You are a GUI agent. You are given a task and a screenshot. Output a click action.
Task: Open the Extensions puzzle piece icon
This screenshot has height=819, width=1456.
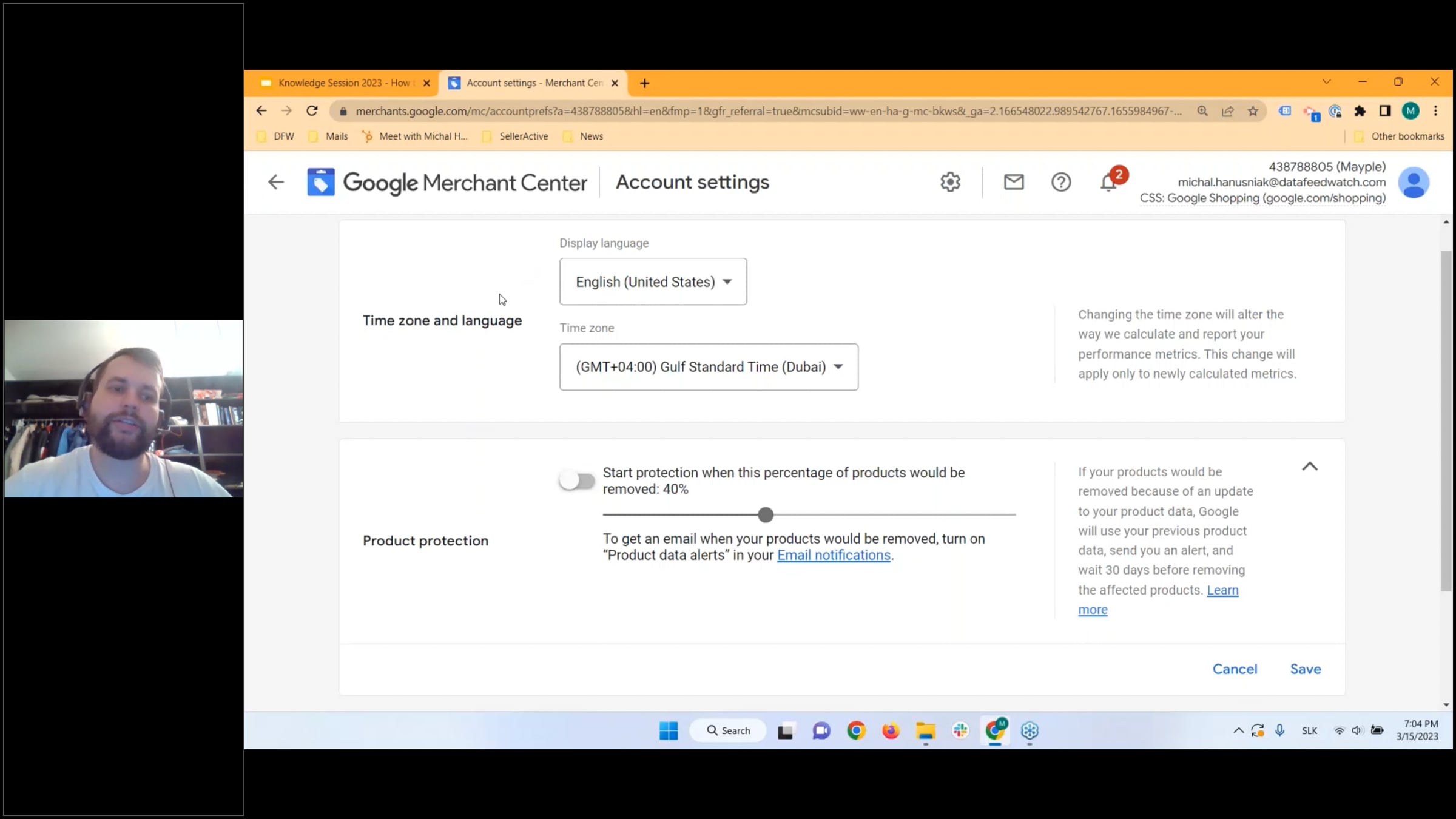(x=1360, y=111)
